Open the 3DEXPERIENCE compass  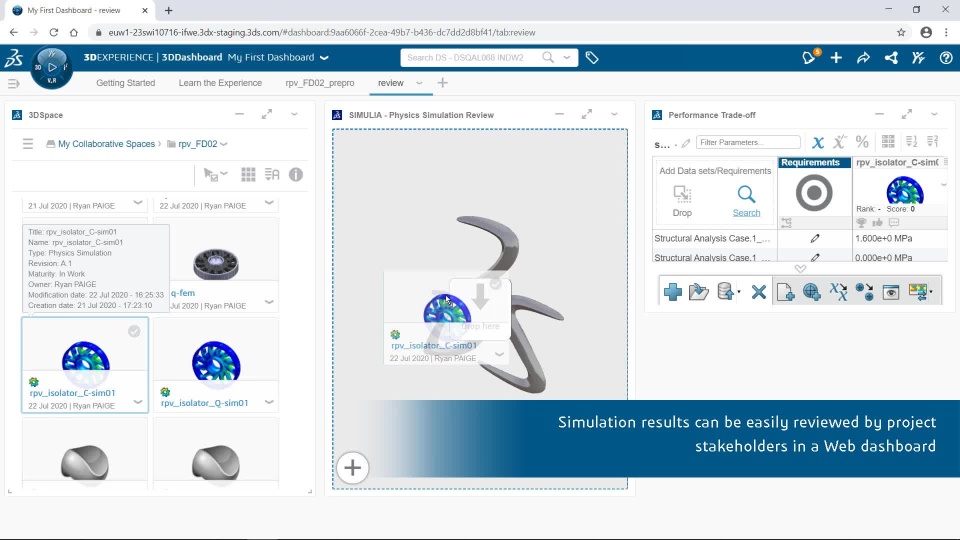coord(51,67)
